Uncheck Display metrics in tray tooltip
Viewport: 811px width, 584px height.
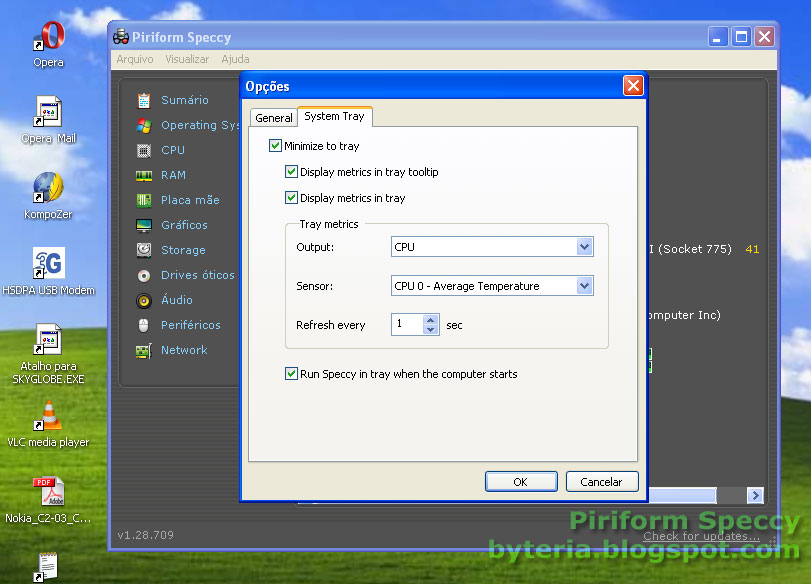tap(291, 172)
